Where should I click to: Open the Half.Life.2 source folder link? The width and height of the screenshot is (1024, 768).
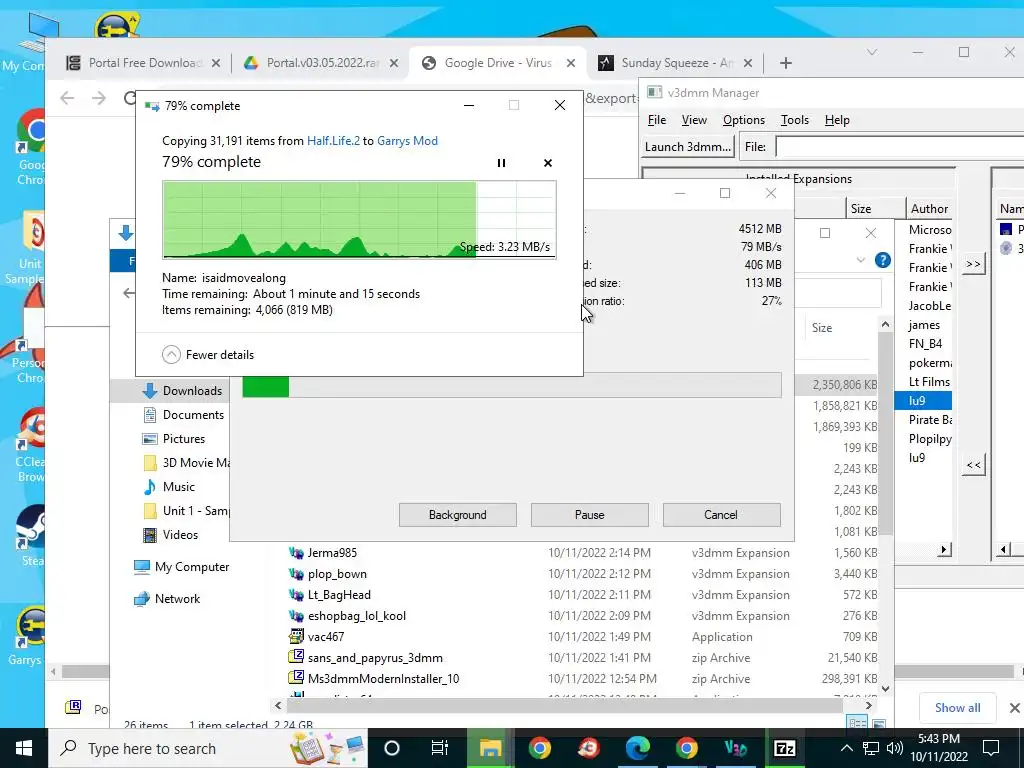click(x=333, y=140)
